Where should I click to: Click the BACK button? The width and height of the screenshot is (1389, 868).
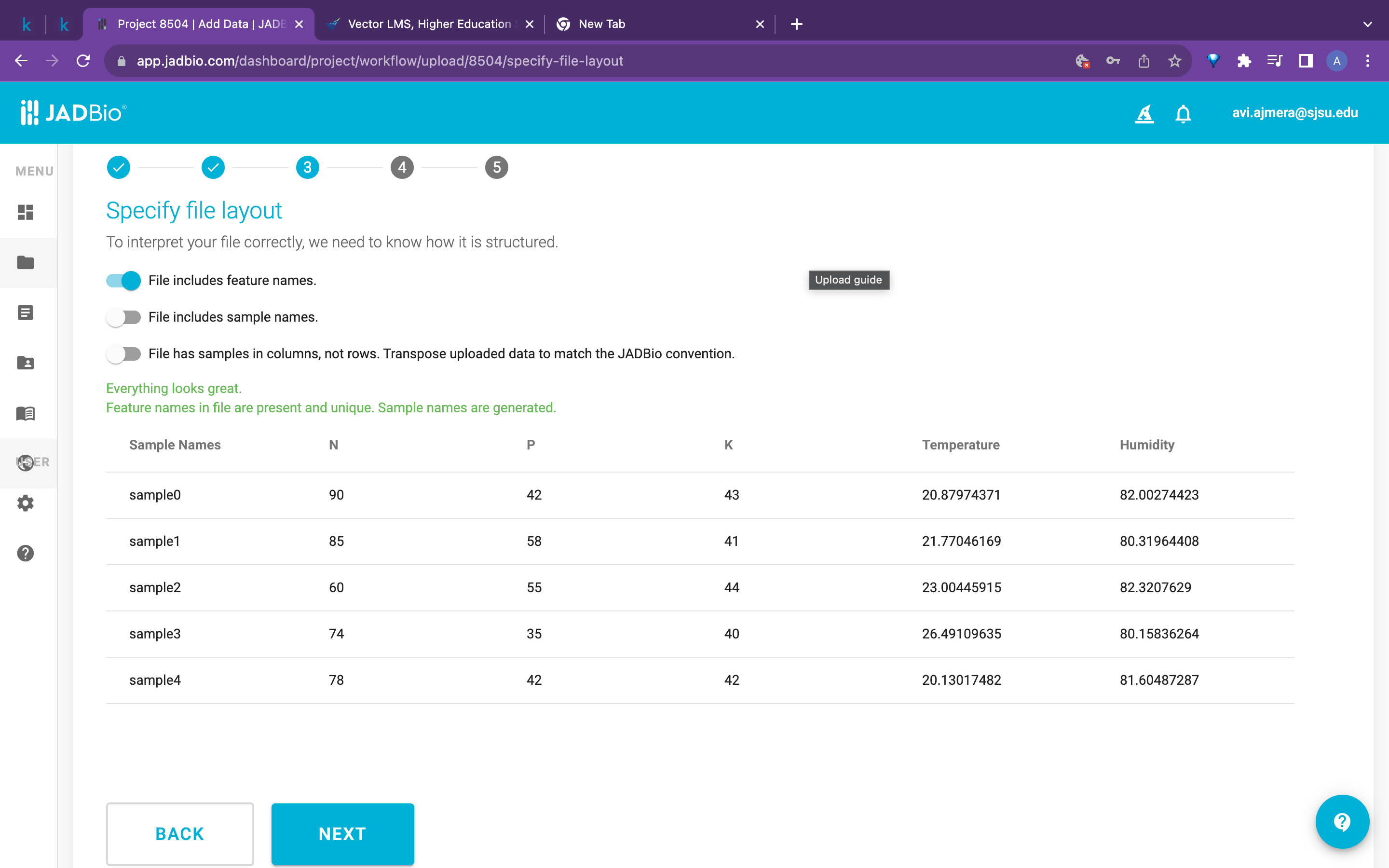[x=179, y=834]
